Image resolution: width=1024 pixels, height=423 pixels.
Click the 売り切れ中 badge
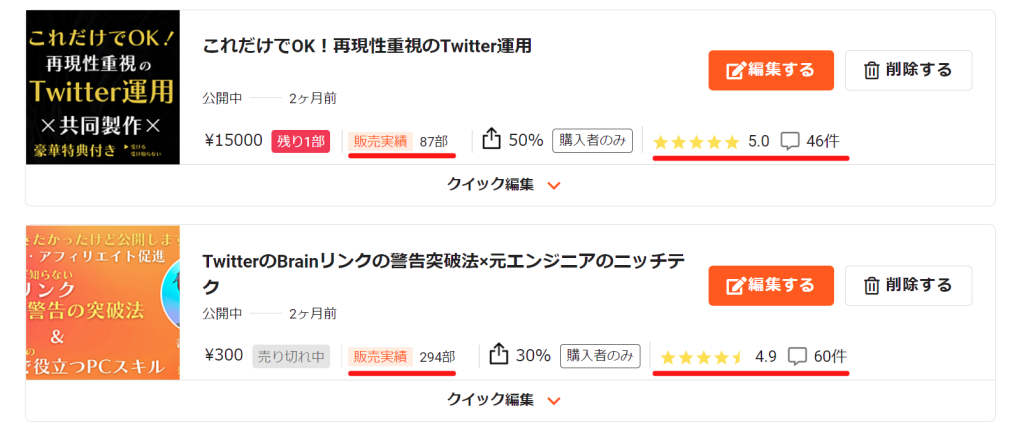(291, 356)
